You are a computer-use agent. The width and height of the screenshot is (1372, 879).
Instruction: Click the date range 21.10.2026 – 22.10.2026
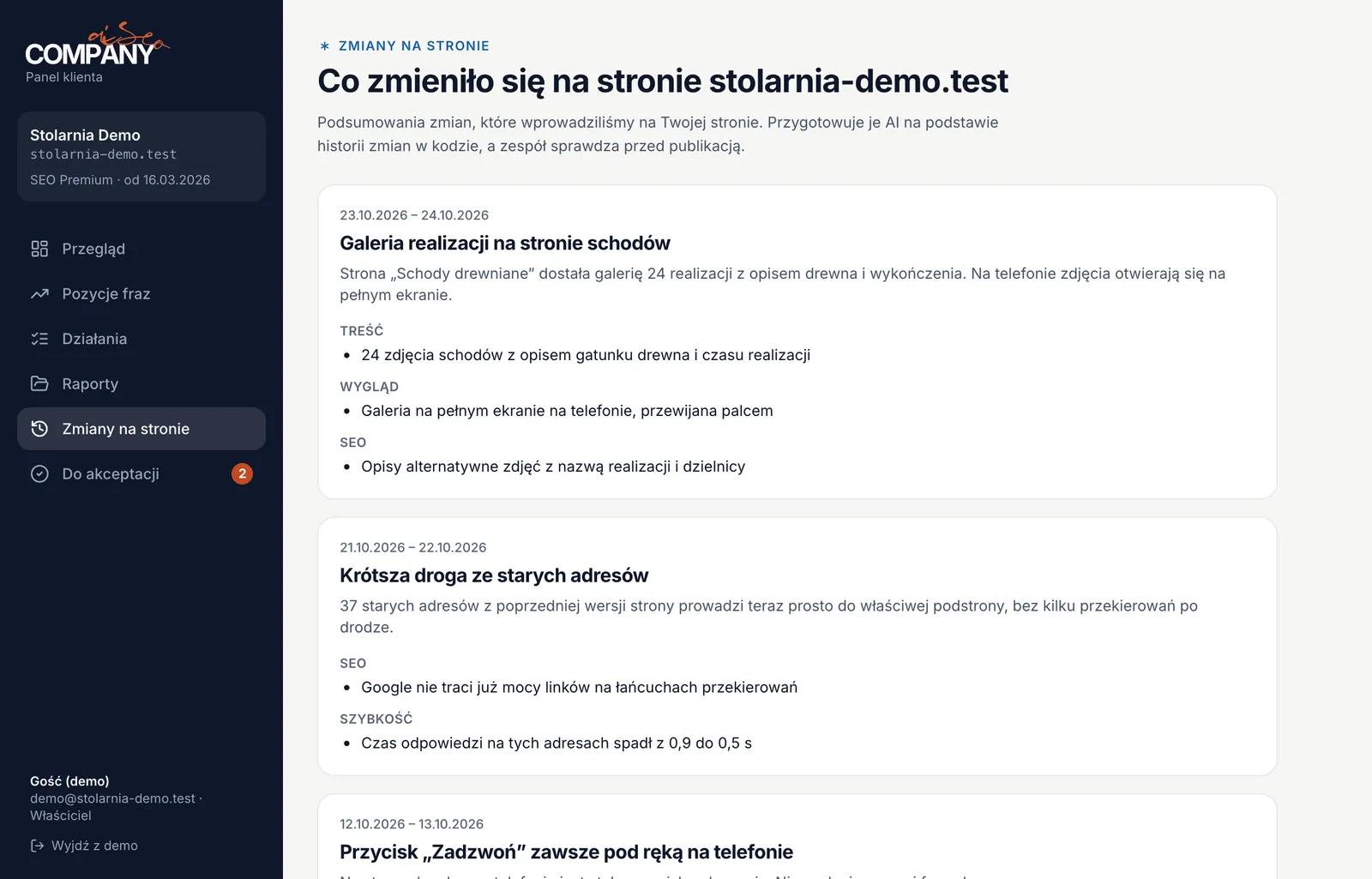pos(413,547)
